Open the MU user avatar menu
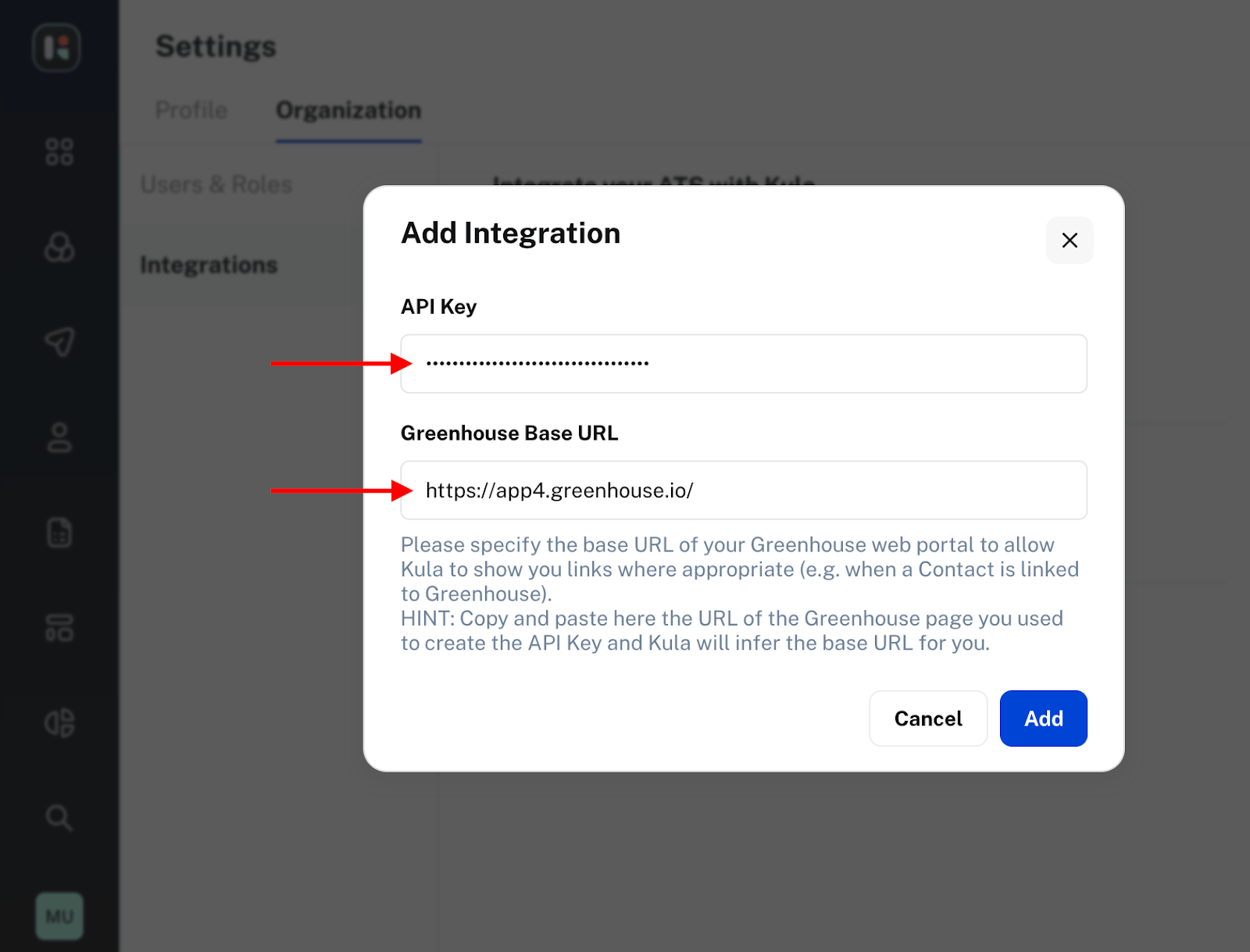The width and height of the screenshot is (1250, 952). 59,916
